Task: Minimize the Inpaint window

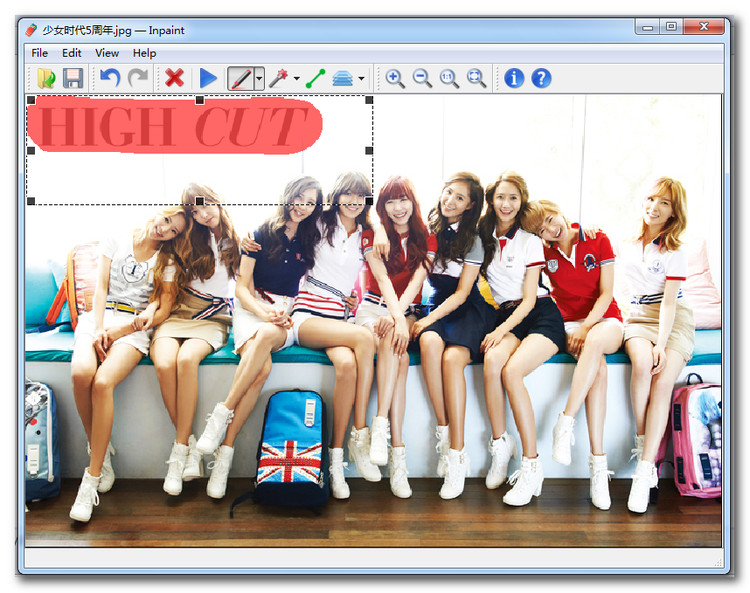Action: 648,26
